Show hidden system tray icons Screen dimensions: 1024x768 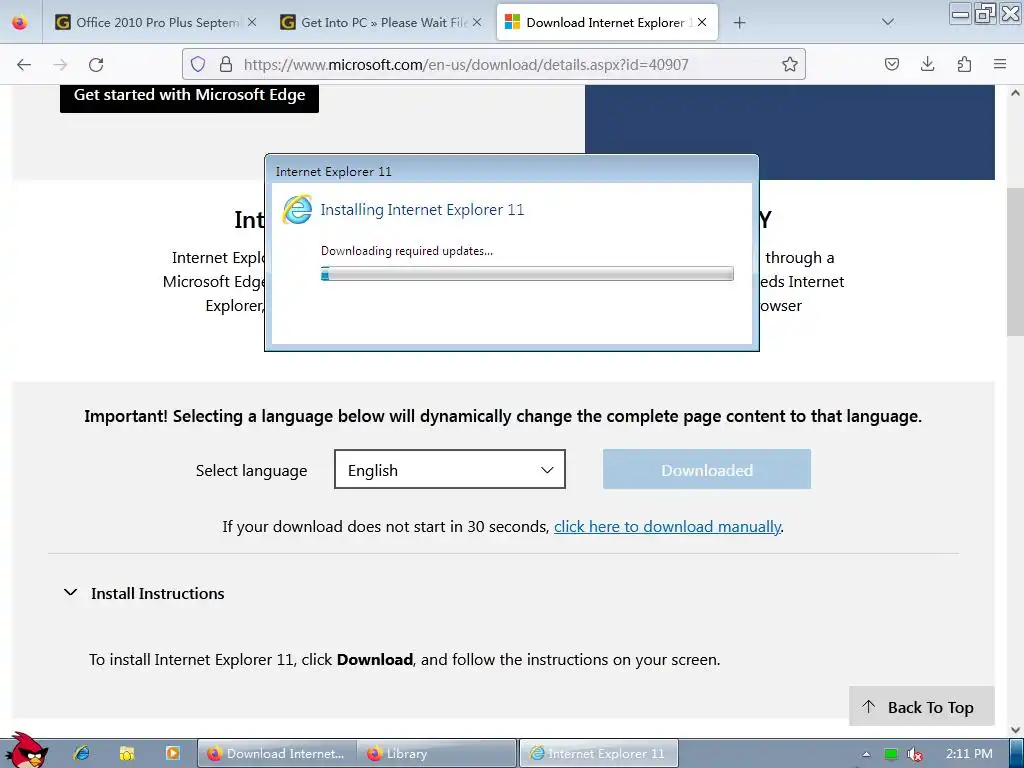(x=866, y=754)
